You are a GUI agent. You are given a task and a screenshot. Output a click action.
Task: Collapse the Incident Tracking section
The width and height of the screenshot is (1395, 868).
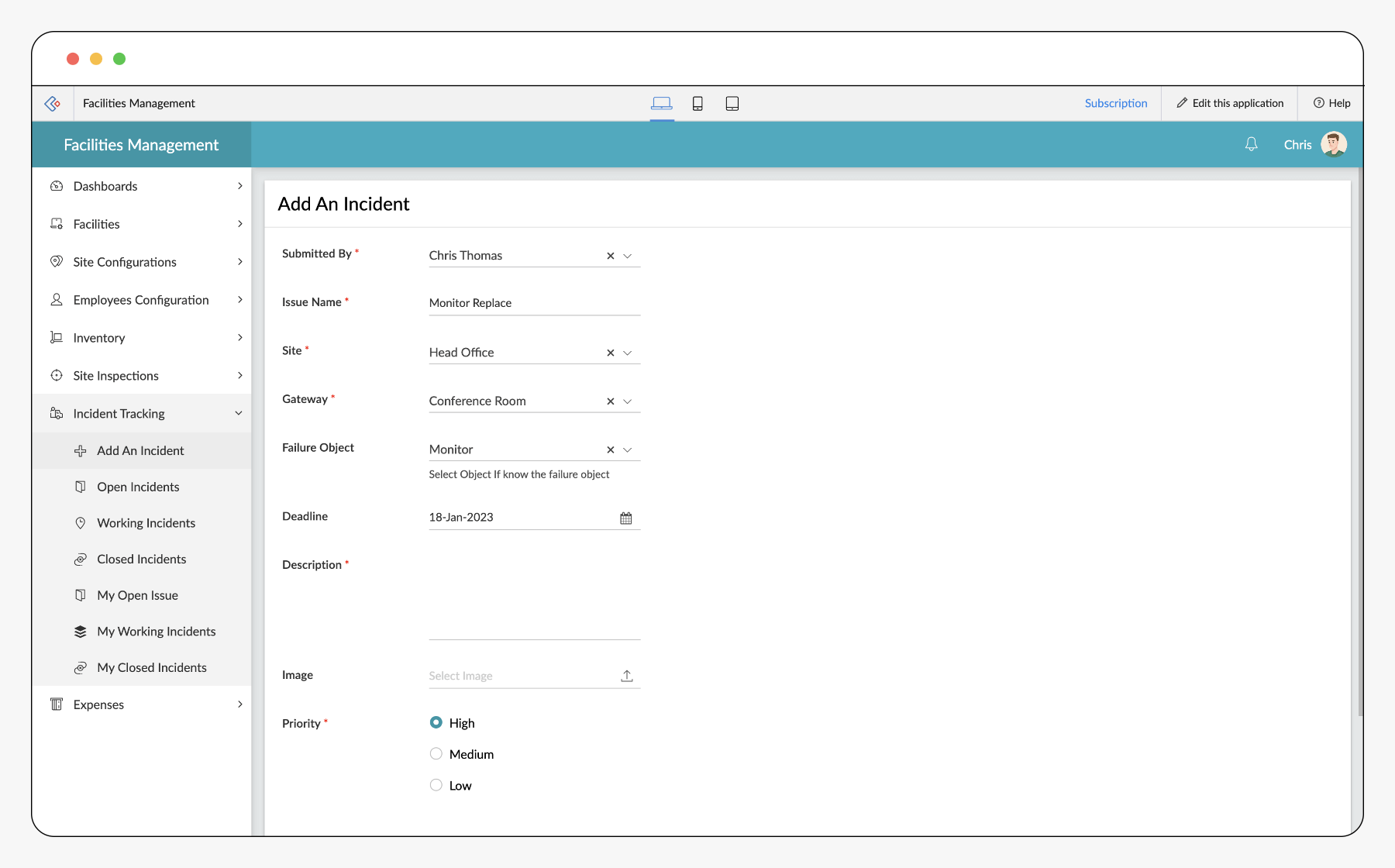pyautogui.click(x=239, y=414)
